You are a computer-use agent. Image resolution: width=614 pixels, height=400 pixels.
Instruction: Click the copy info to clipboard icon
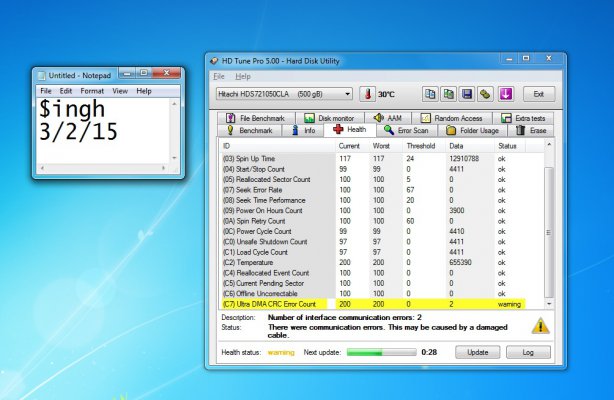[x=430, y=94]
